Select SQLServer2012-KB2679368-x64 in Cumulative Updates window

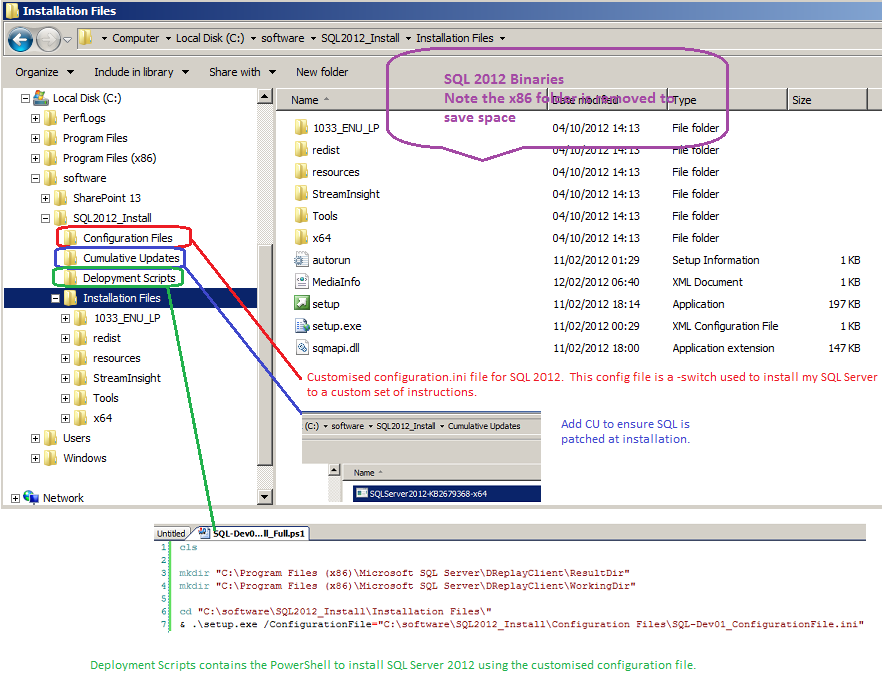pos(447,494)
